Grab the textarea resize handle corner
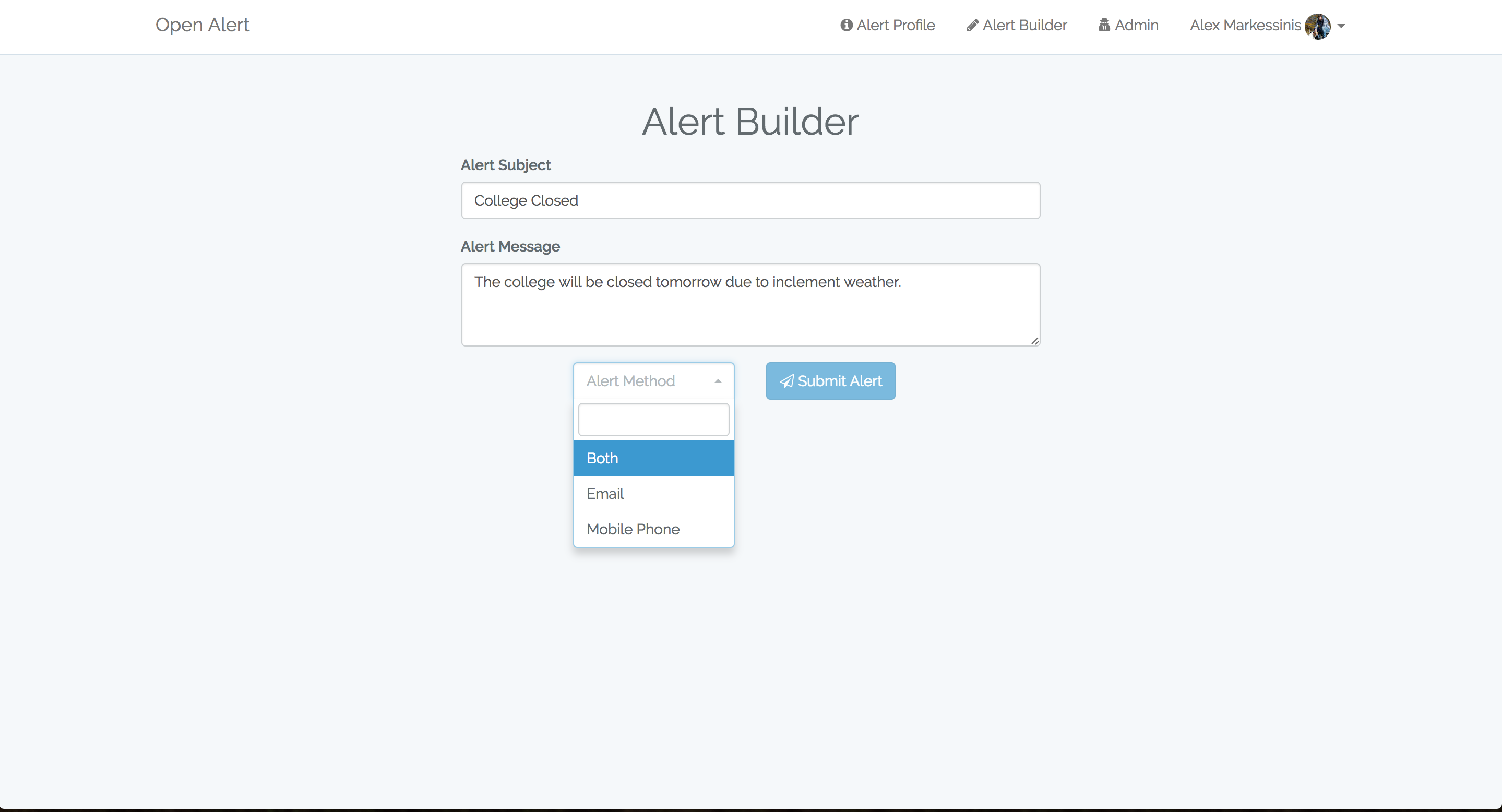1502x812 pixels. coord(1034,341)
